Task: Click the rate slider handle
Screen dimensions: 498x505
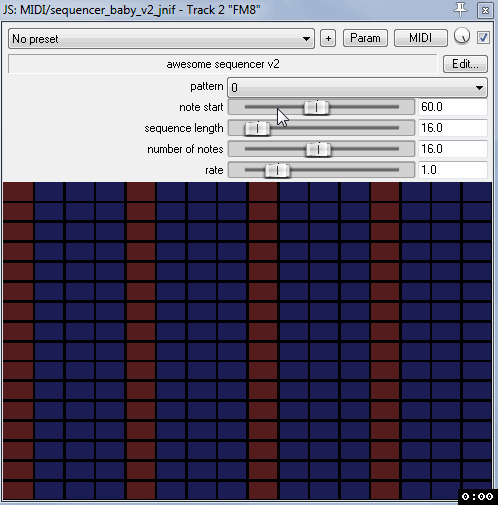Action: [x=277, y=170]
